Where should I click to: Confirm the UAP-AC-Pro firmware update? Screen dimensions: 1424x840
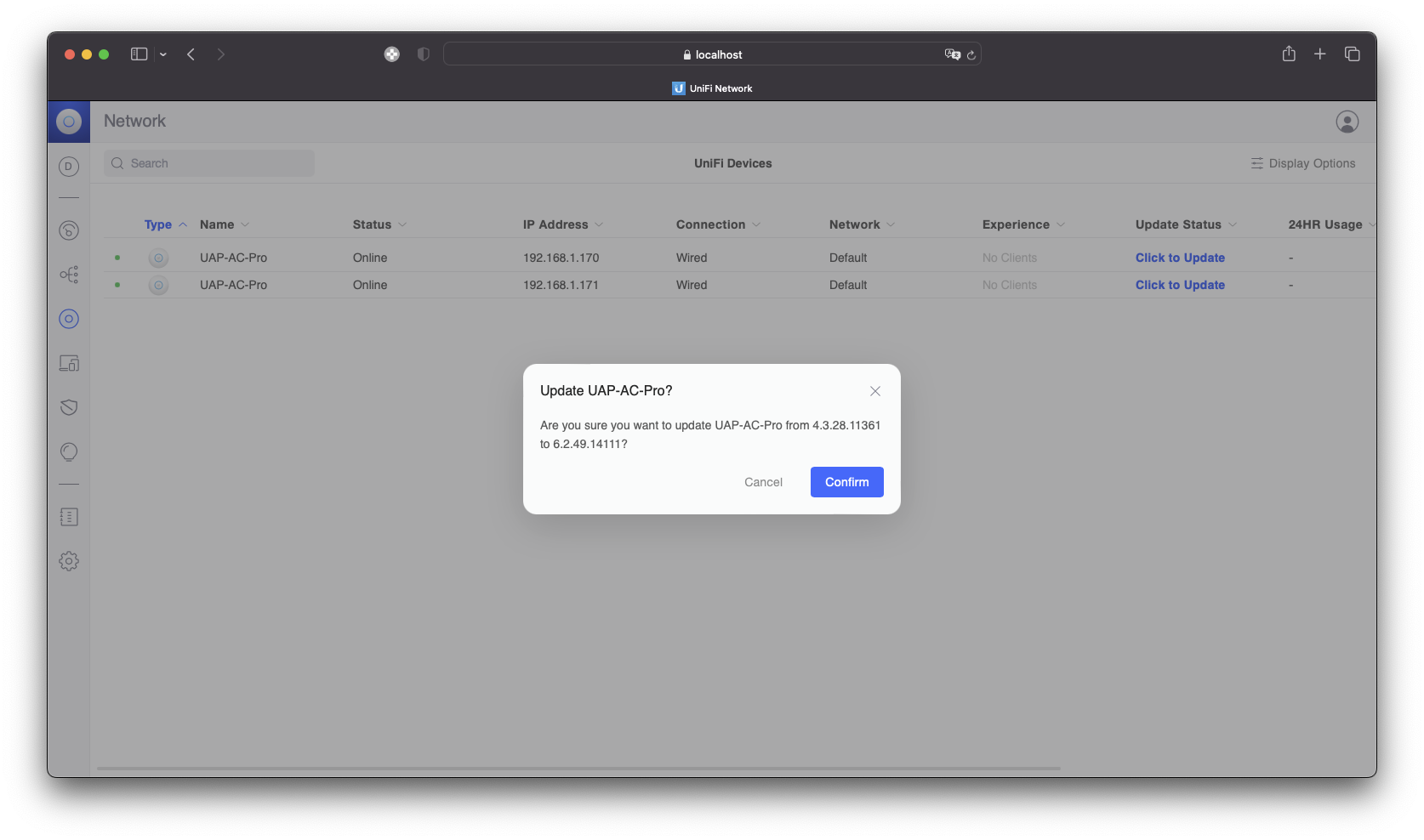pyautogui.click(x=846, y=482)
